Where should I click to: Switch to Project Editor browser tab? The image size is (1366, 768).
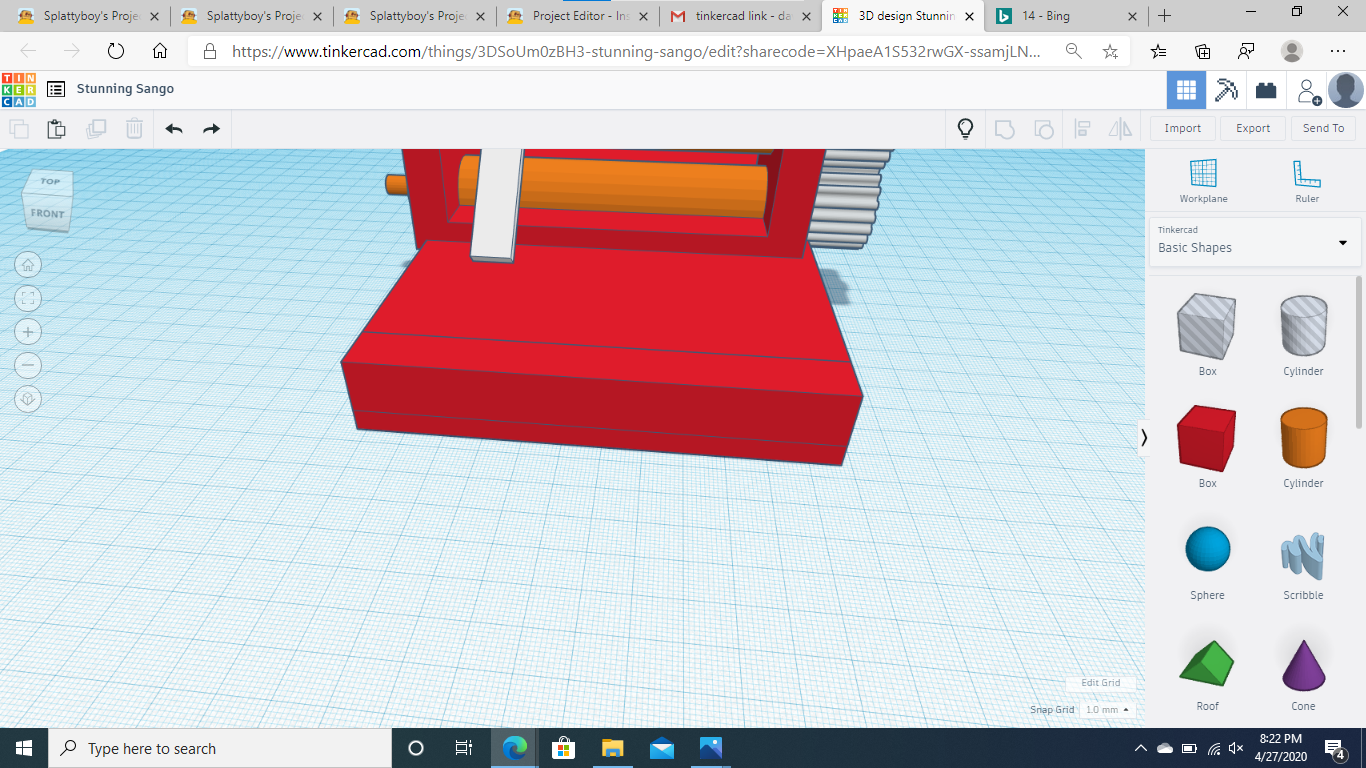[x=578, y=16]
